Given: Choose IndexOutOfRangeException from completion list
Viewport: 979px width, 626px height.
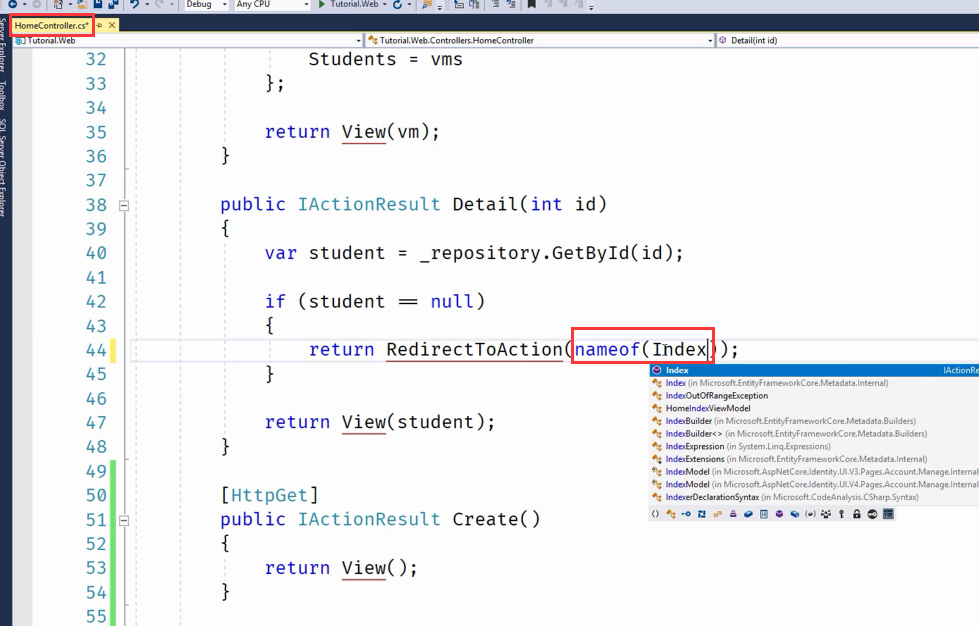Looking at the screenshot, I should pyautogui.click(x=716, y=396).
